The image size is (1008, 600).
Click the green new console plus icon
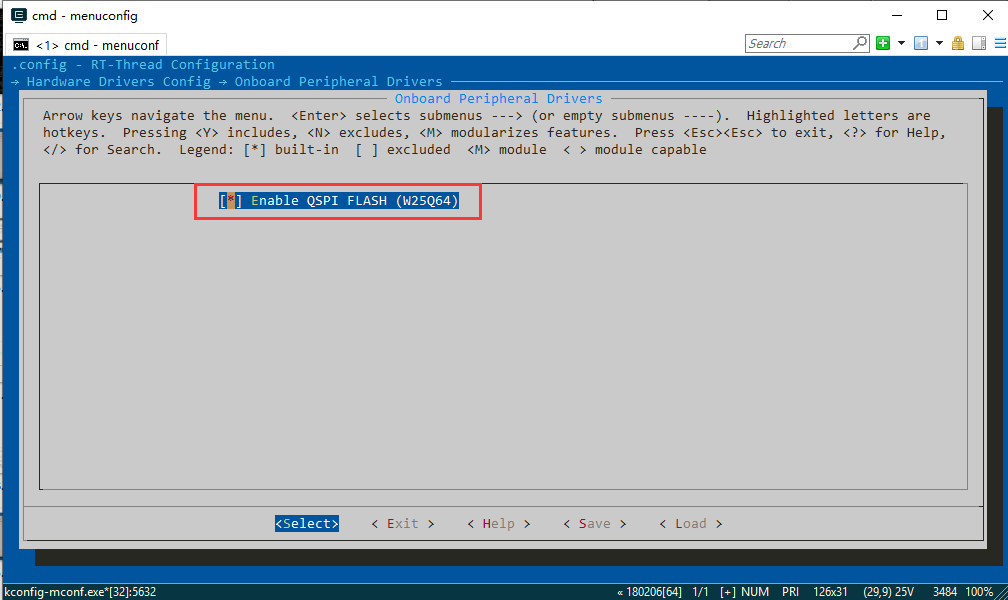click(883, 43)
